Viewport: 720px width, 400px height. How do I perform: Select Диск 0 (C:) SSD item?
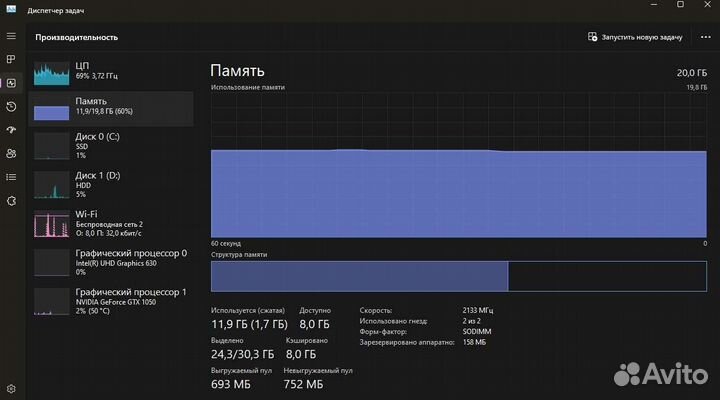coord(110,145)
